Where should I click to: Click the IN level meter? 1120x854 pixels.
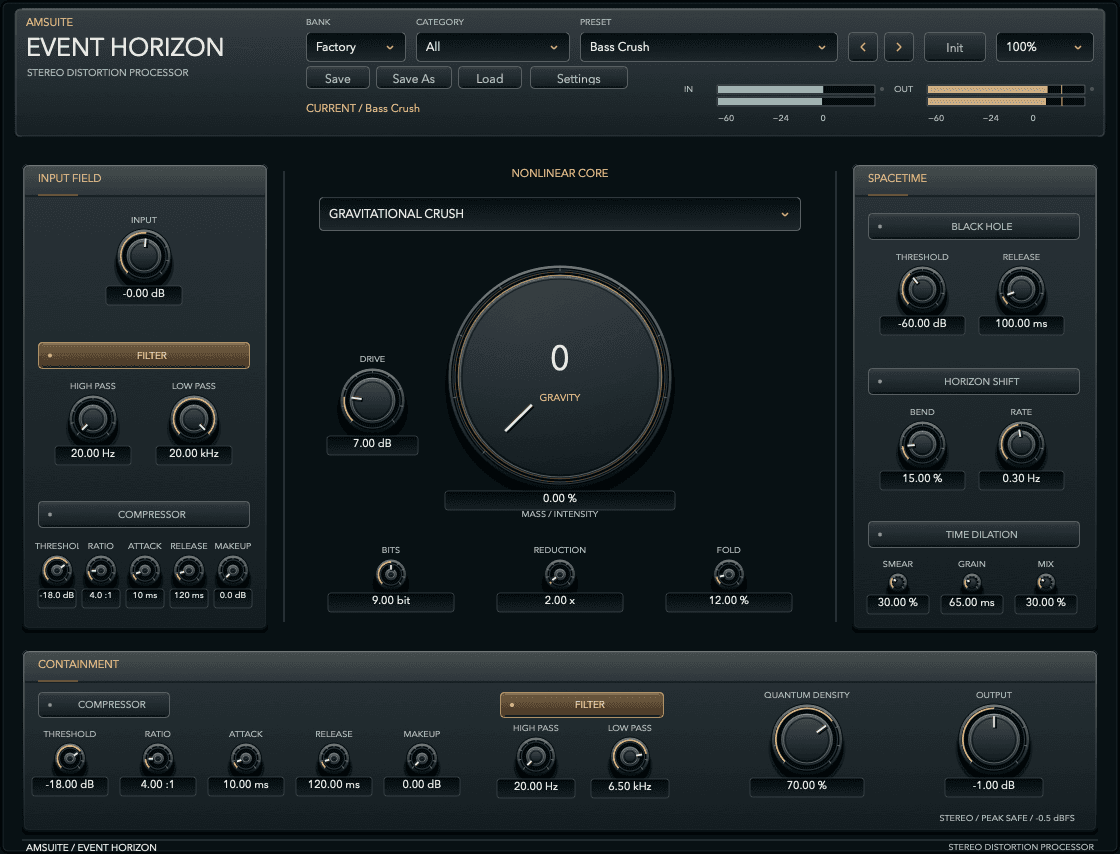pyautogui.click(x=796, y=96)
